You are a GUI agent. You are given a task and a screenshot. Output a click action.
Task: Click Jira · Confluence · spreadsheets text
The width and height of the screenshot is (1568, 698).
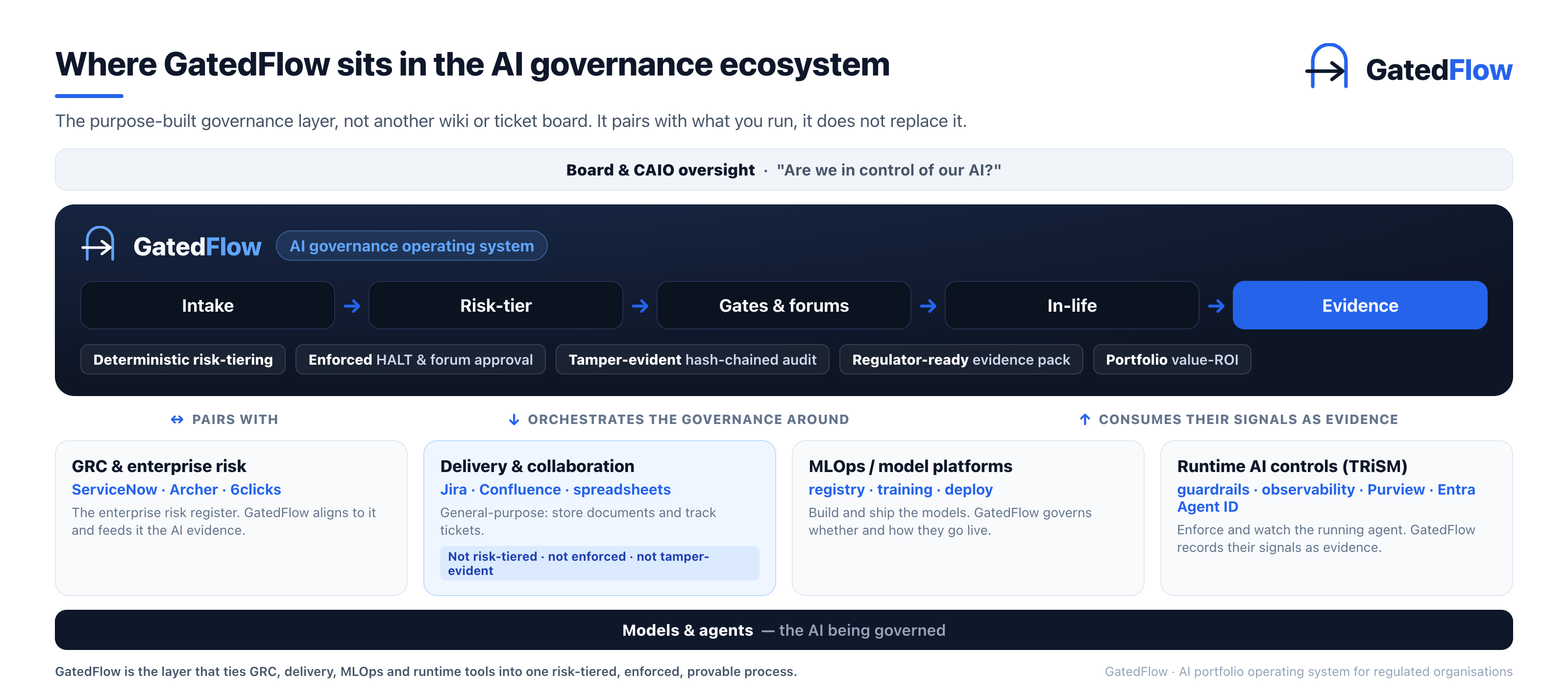click(x=555, y=490)
